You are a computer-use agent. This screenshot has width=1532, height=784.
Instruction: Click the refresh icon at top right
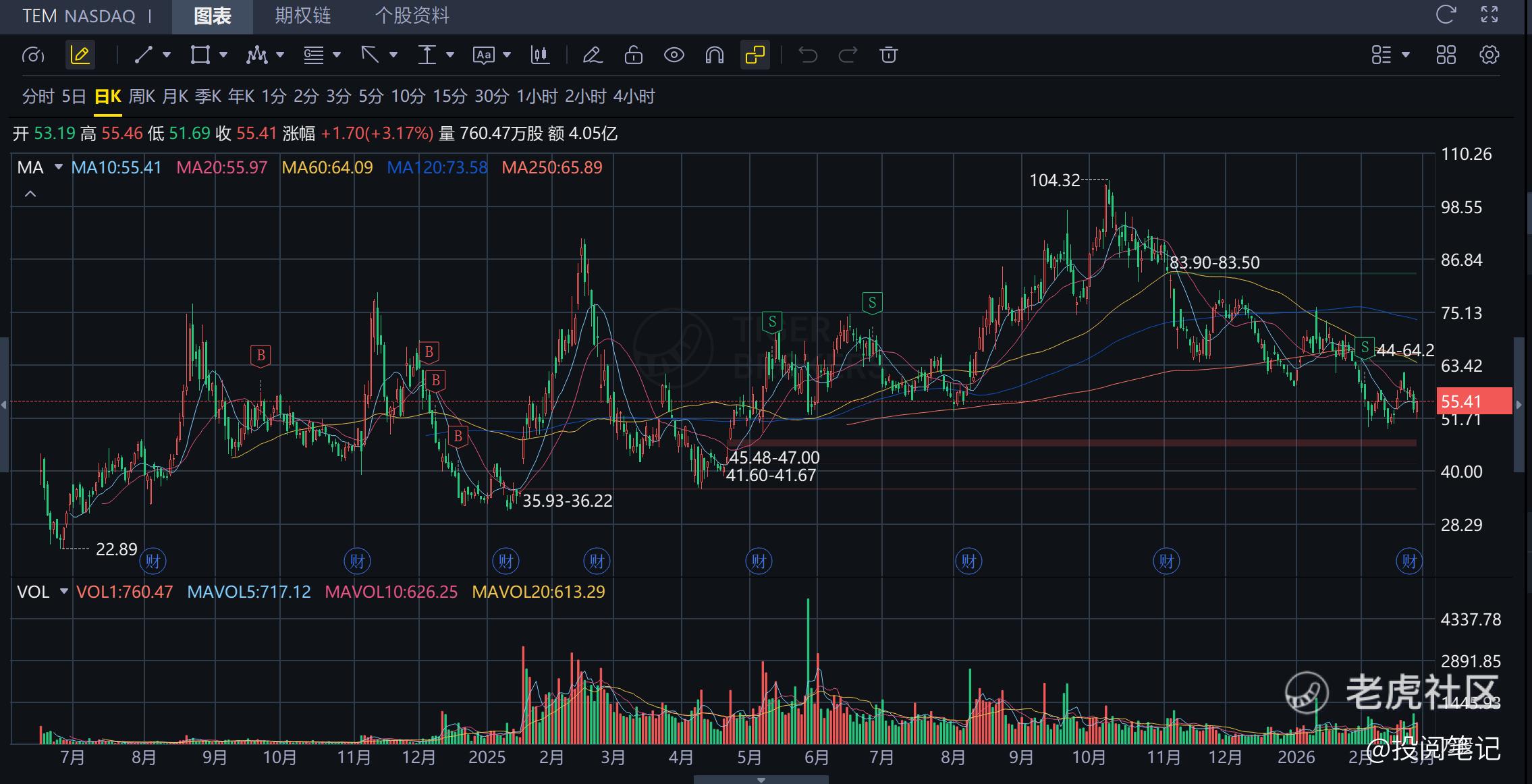pos(1446,15)
